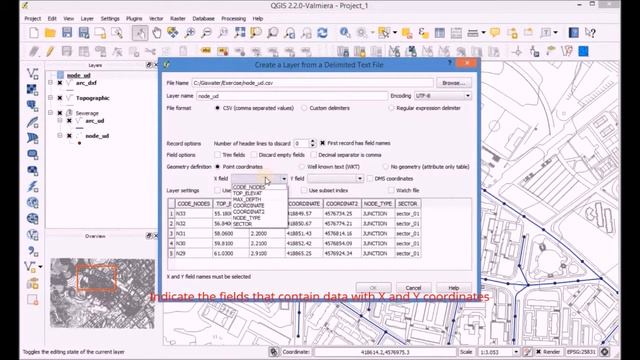
Task: Click the coordinate toggle icon in status bar
Action: [273, 351]
